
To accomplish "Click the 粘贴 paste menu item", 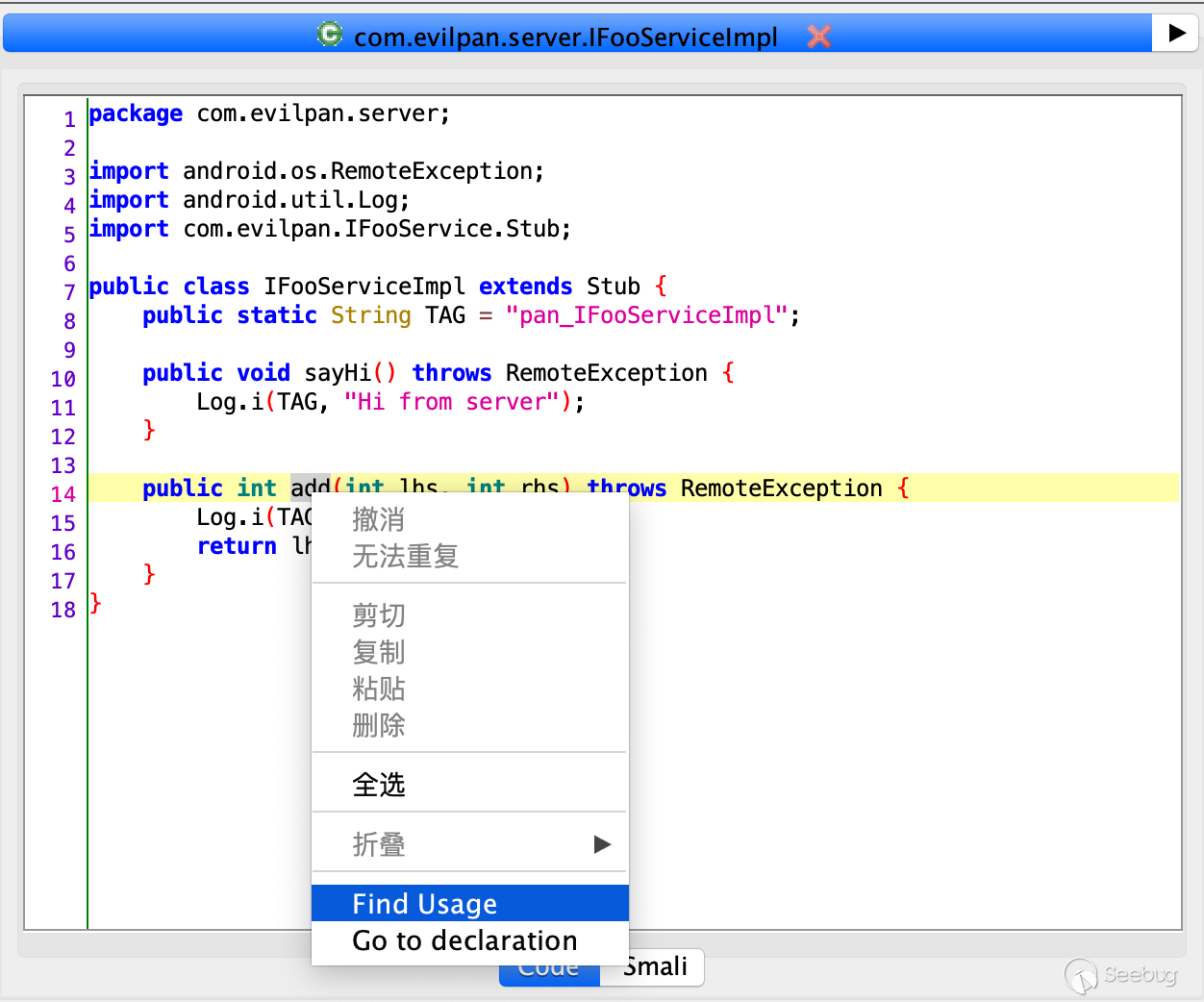I will click(378, 689).
